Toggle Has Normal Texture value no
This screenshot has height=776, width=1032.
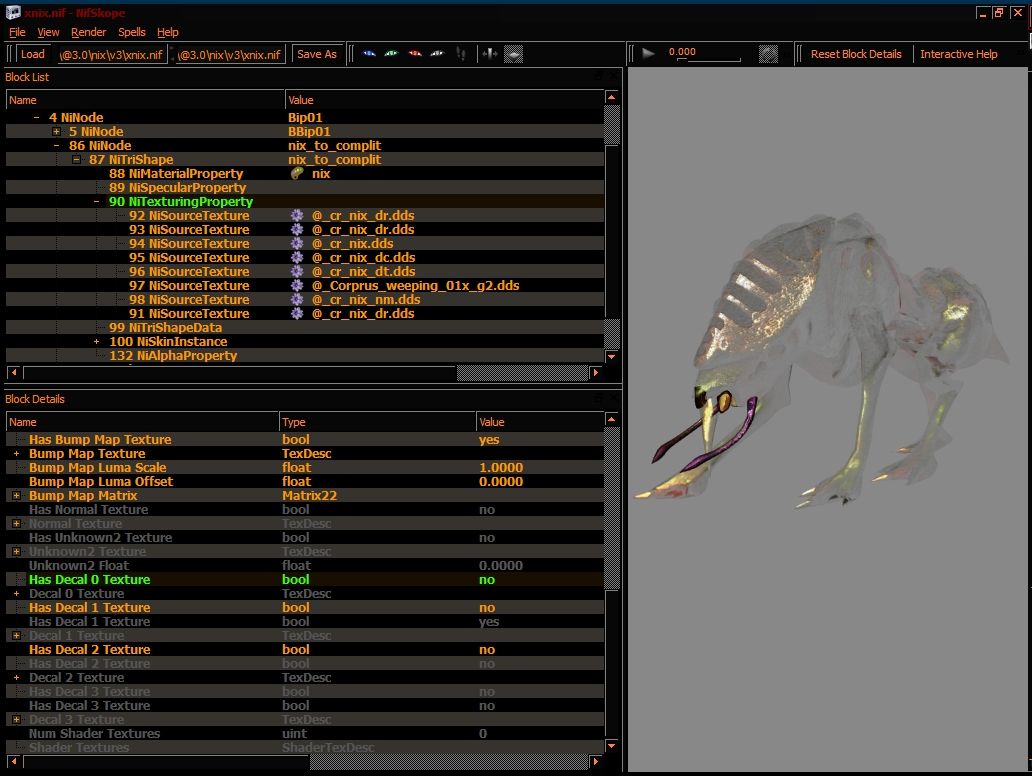(x=487, y=509)
